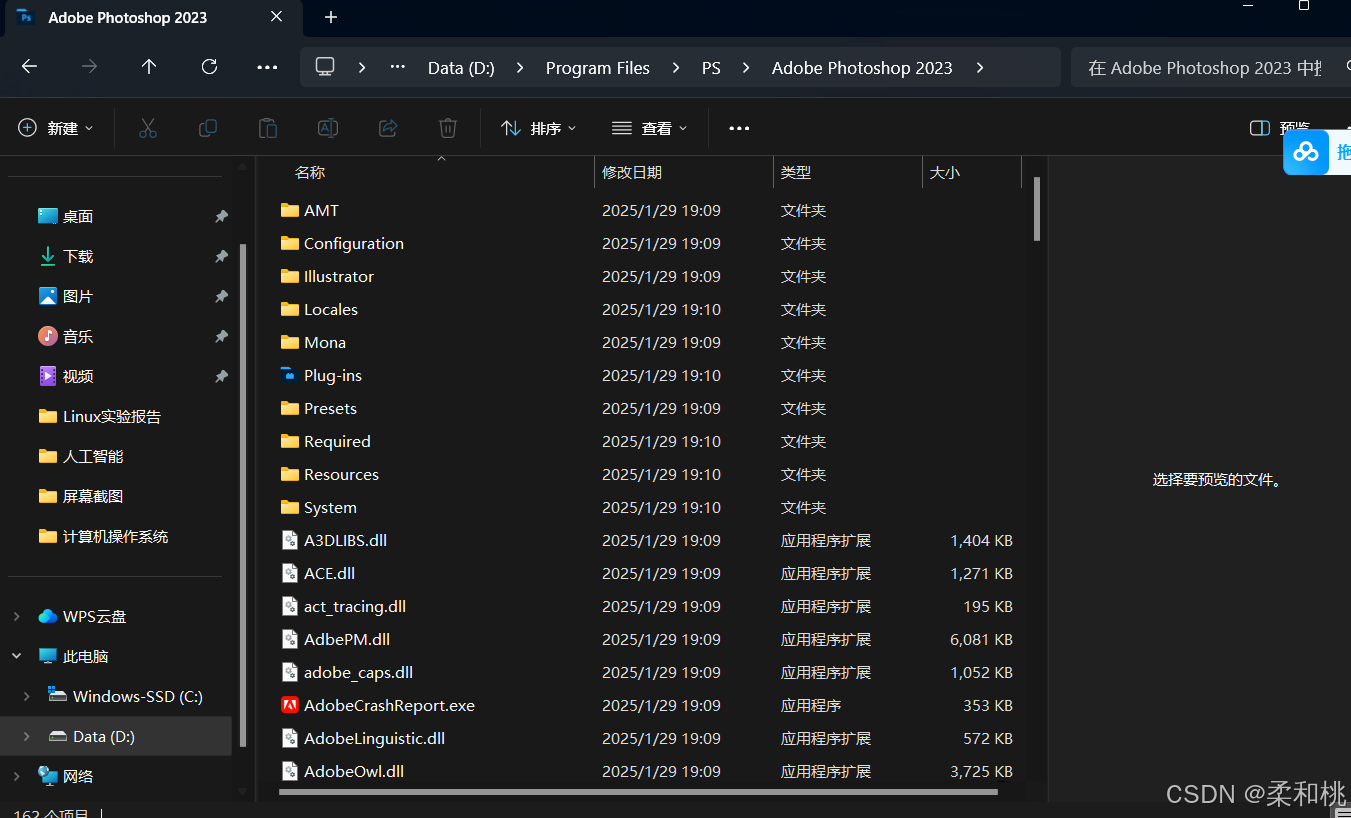Collapse the 此电脑 tree node
1351x818 pixels.
(x=16, y=656)
